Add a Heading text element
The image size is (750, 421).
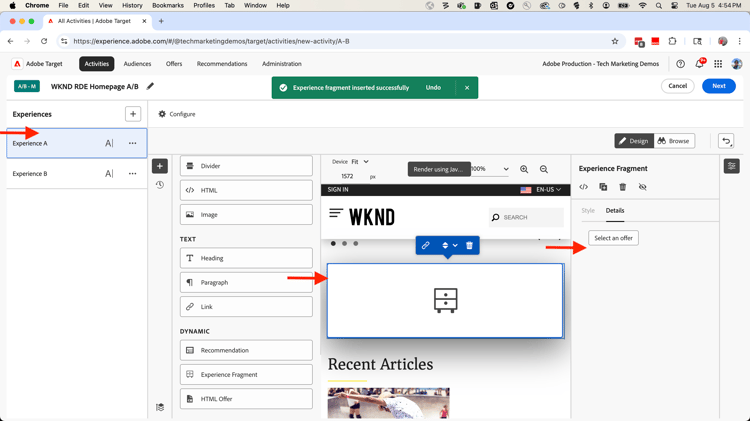[246, 258]
